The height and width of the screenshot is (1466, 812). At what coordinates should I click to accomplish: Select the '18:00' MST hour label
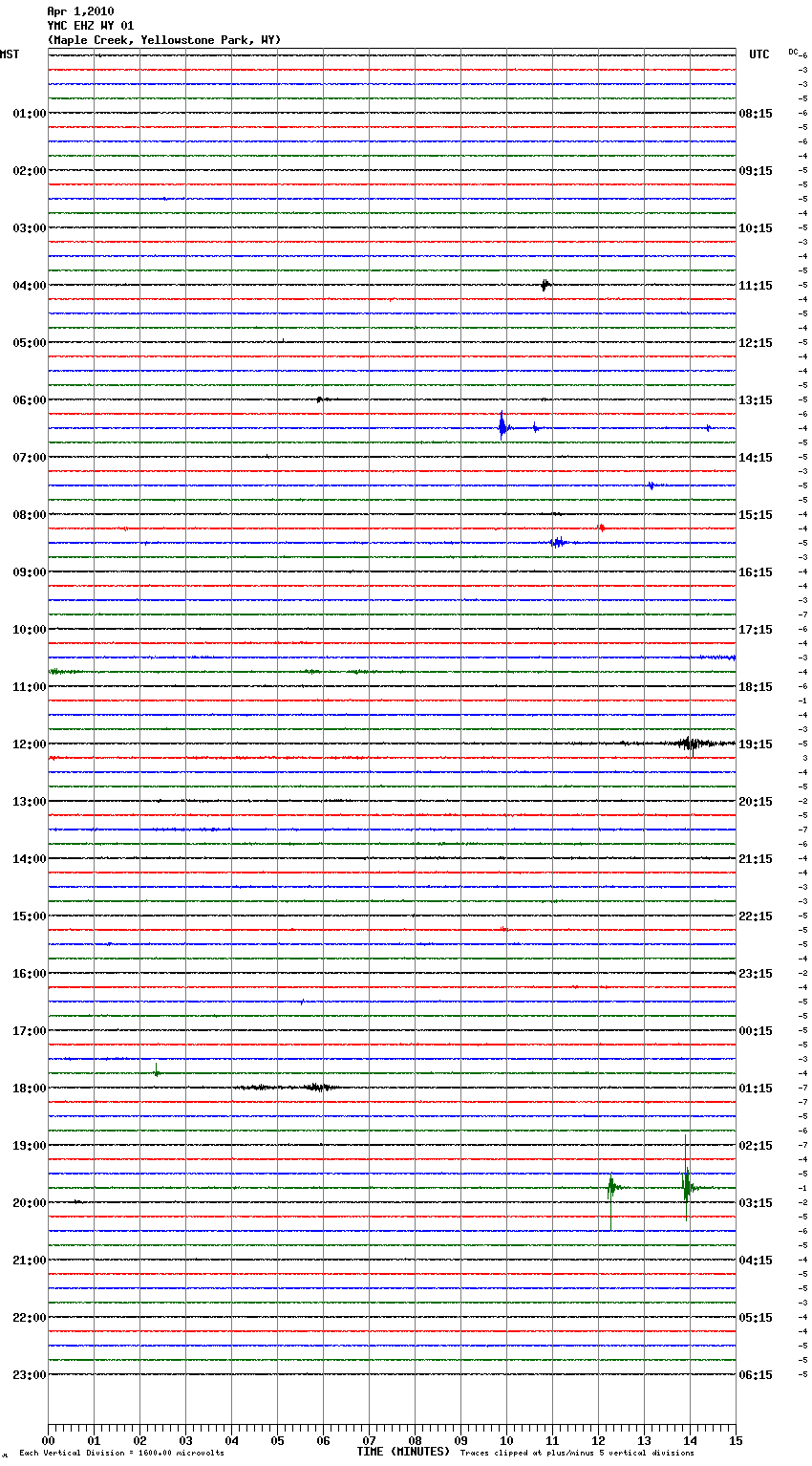click(30, 1089)
